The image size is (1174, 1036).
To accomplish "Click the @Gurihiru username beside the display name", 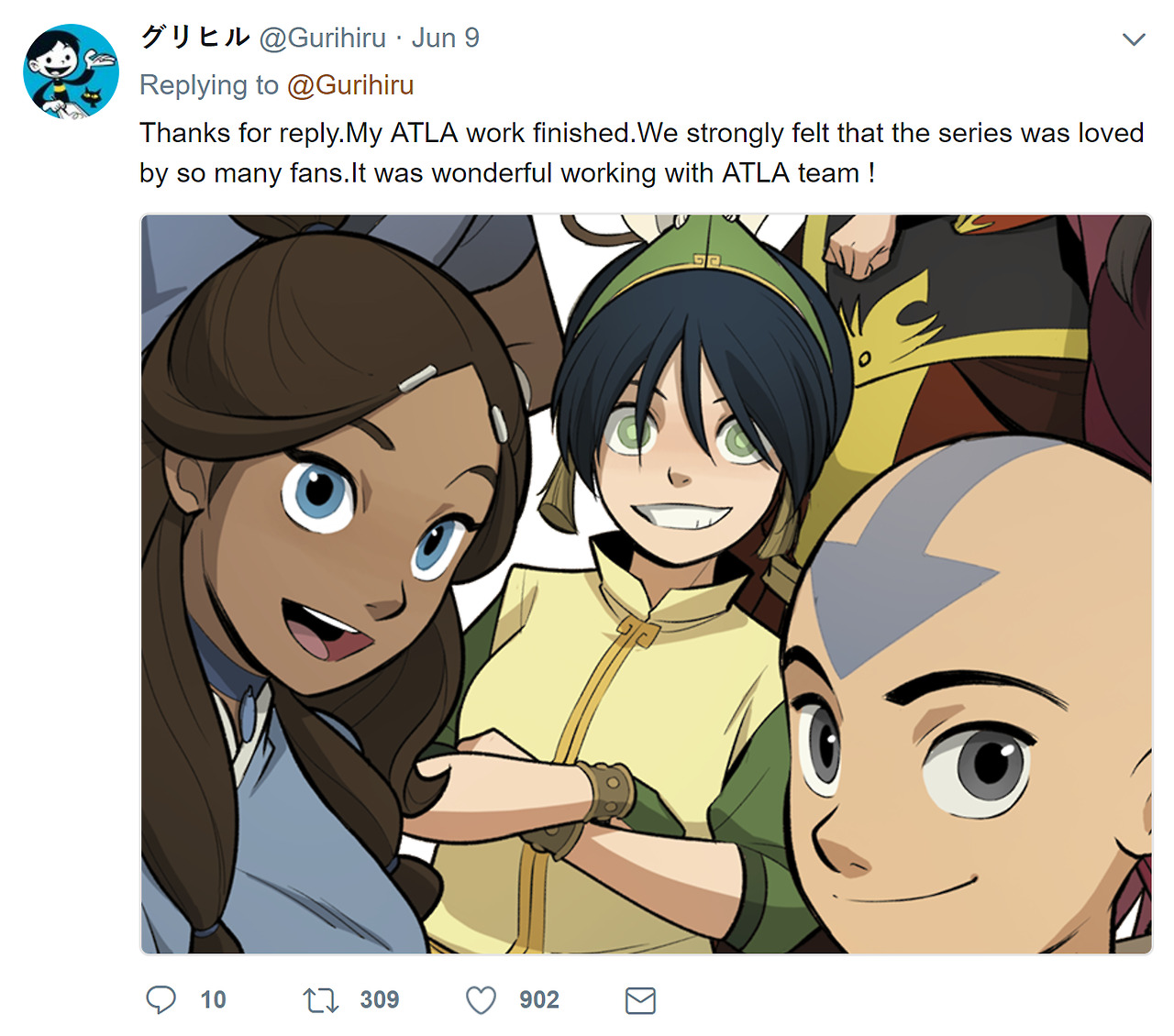I will (x=323, y=38).
